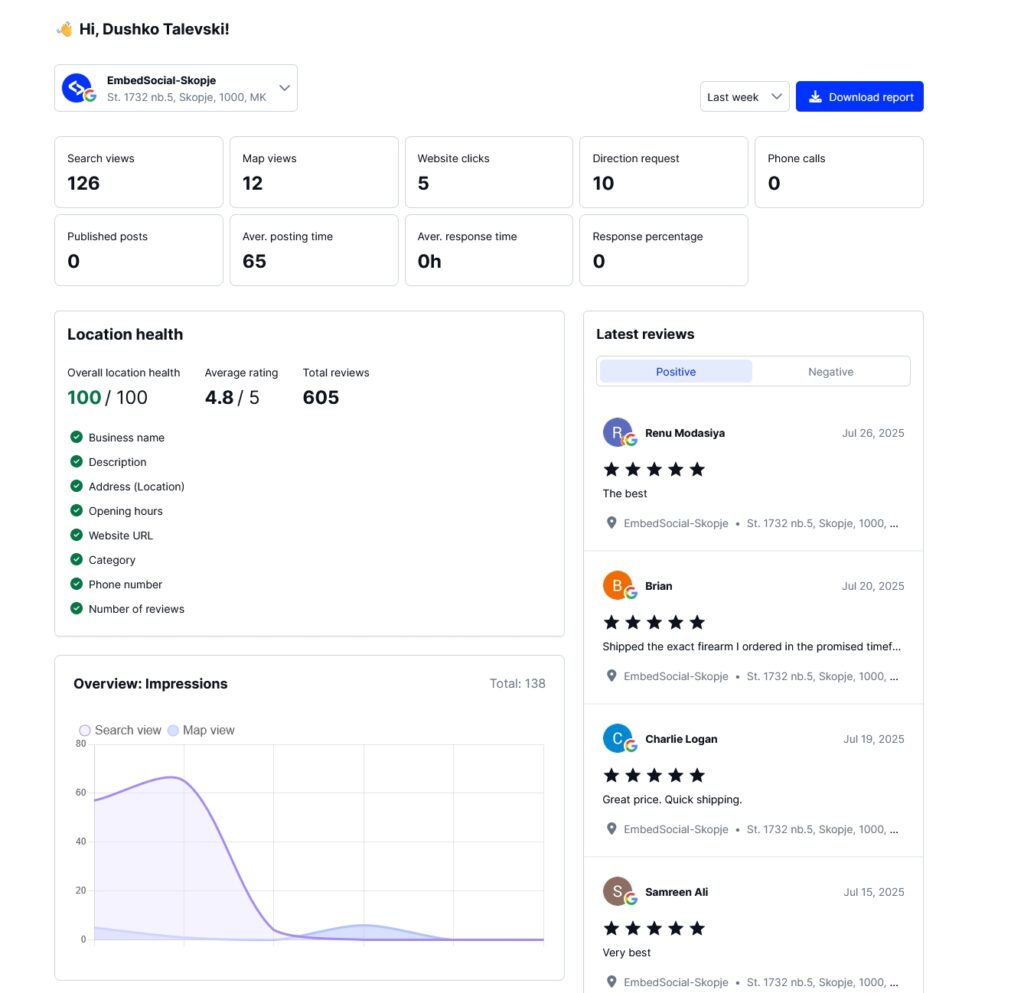The height and width of the screenshot is (993, 1024).
Task: Open the Last week period dropdown
Action: (744, 97)
